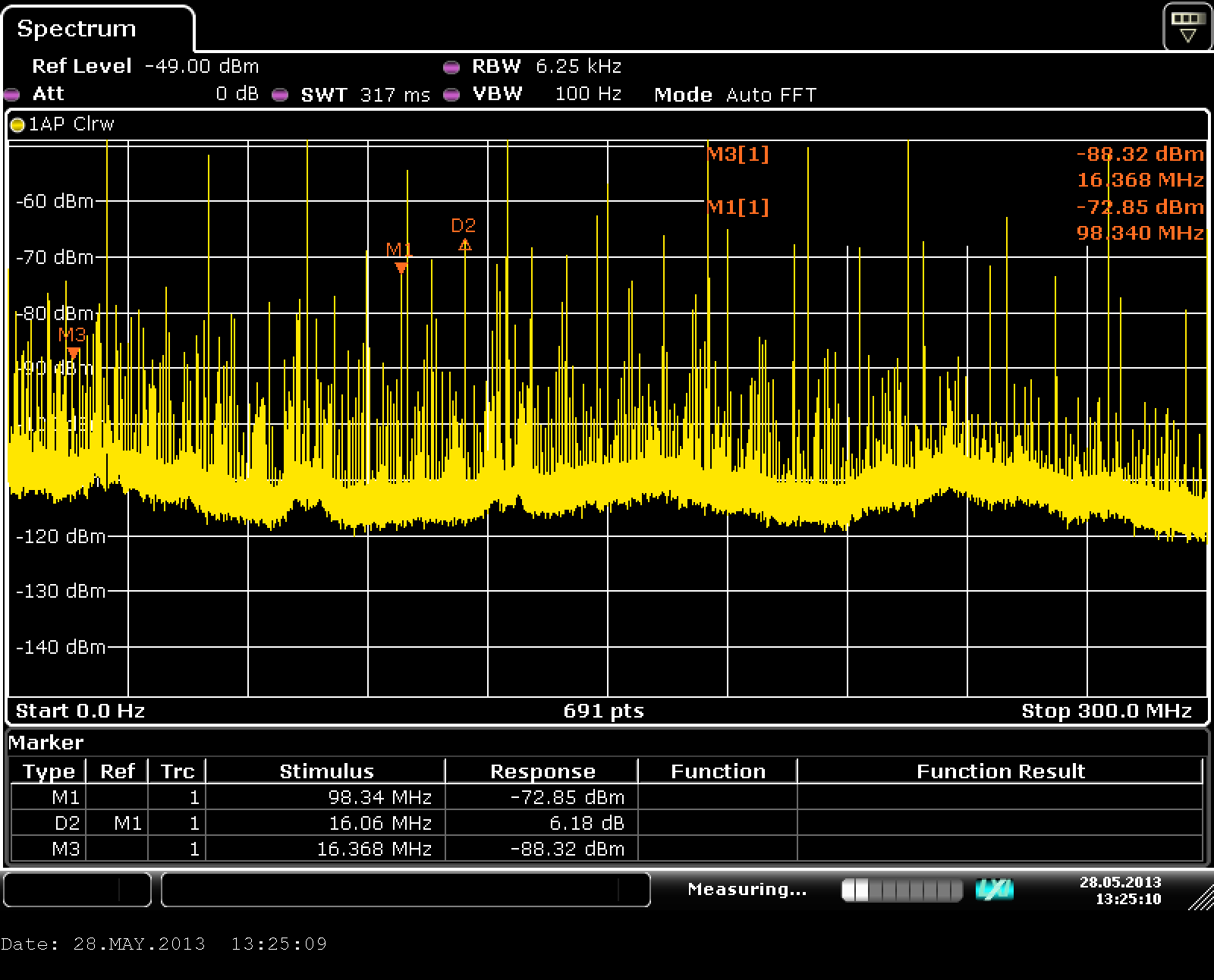This screenshot has height=980, width=1214.
Task: Click the 691 pts sweep points label
Action: pos(604,711)
